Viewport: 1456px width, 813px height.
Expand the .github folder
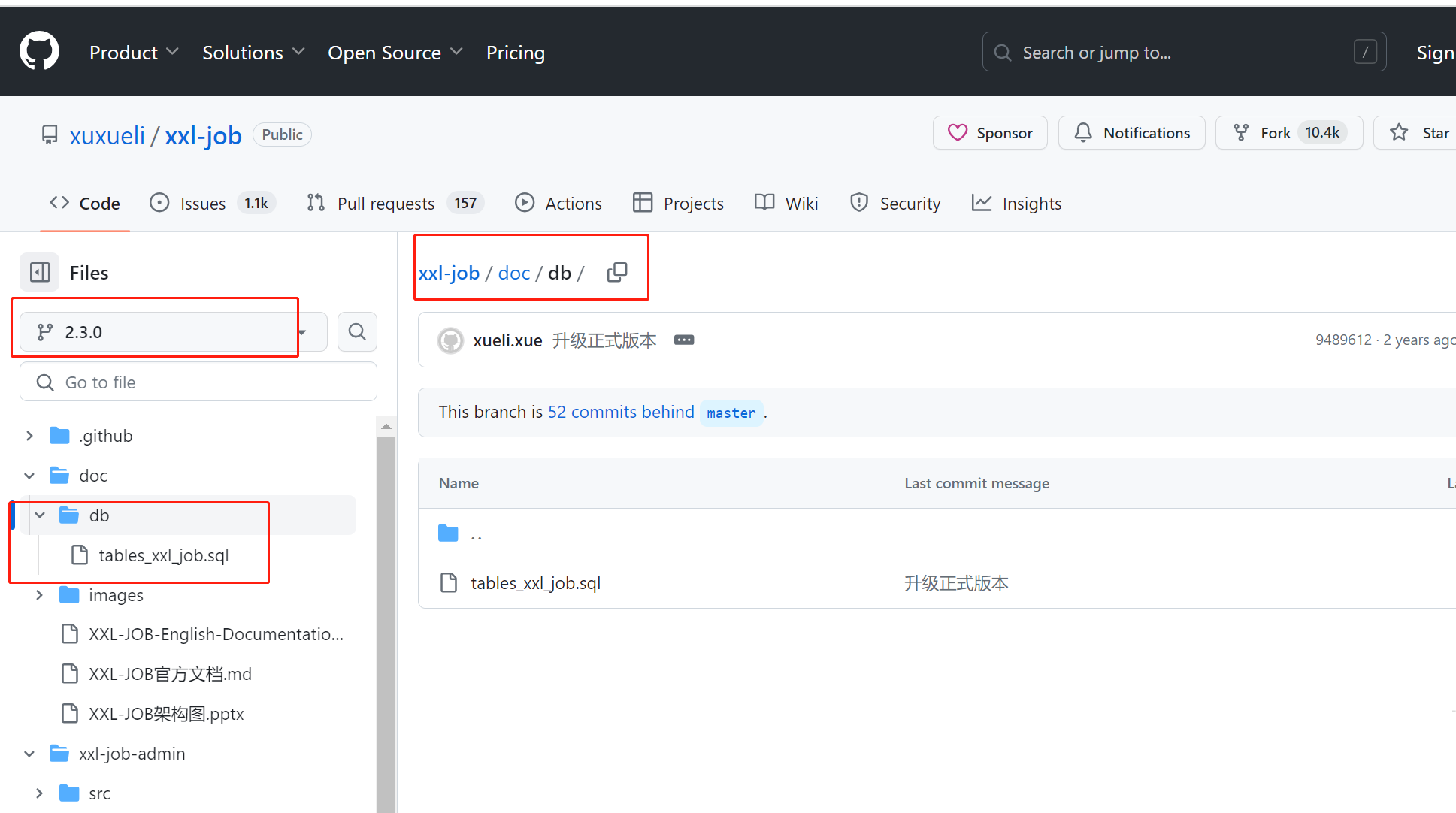pos(29,436)
